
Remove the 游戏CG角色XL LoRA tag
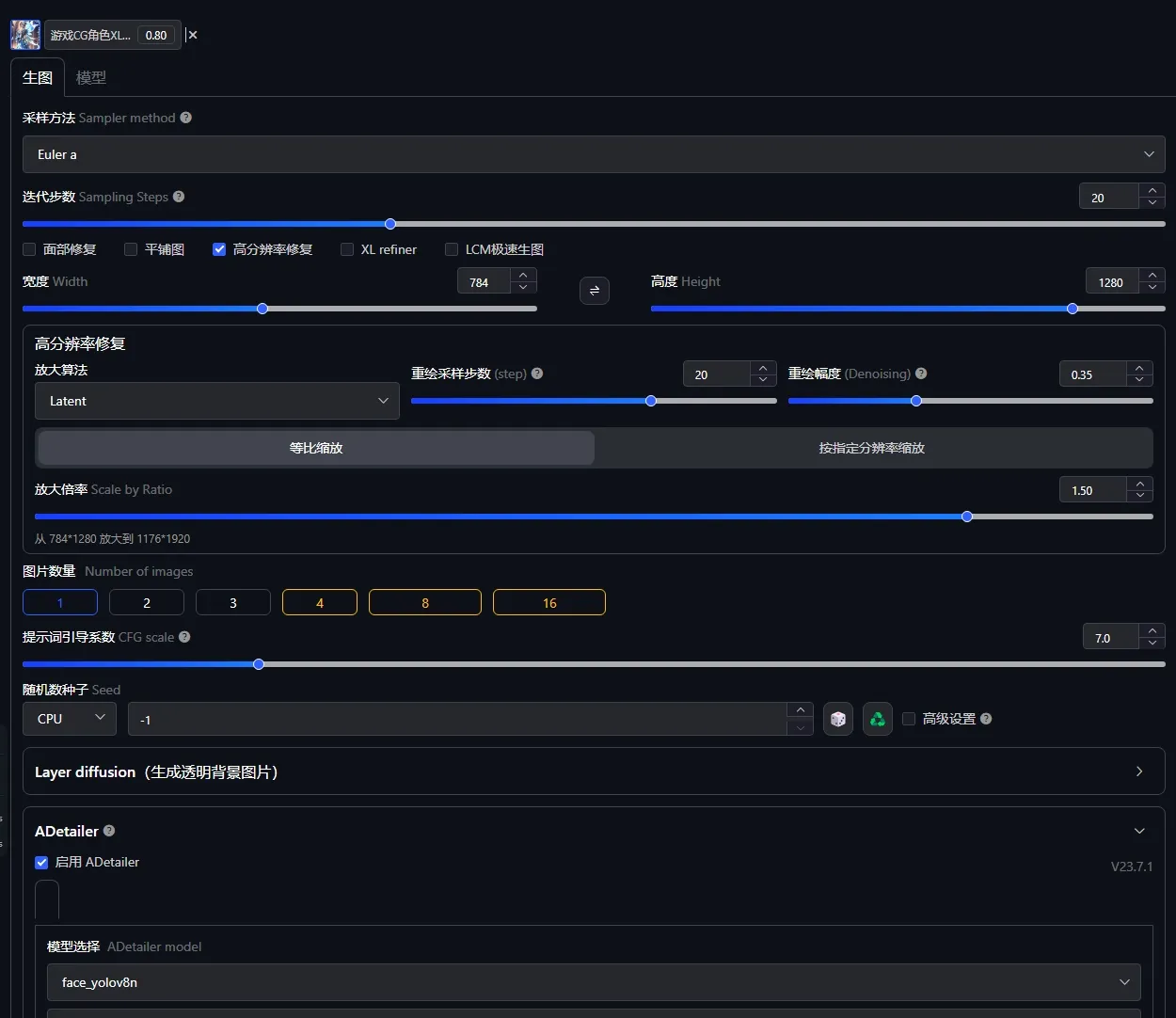193,35
